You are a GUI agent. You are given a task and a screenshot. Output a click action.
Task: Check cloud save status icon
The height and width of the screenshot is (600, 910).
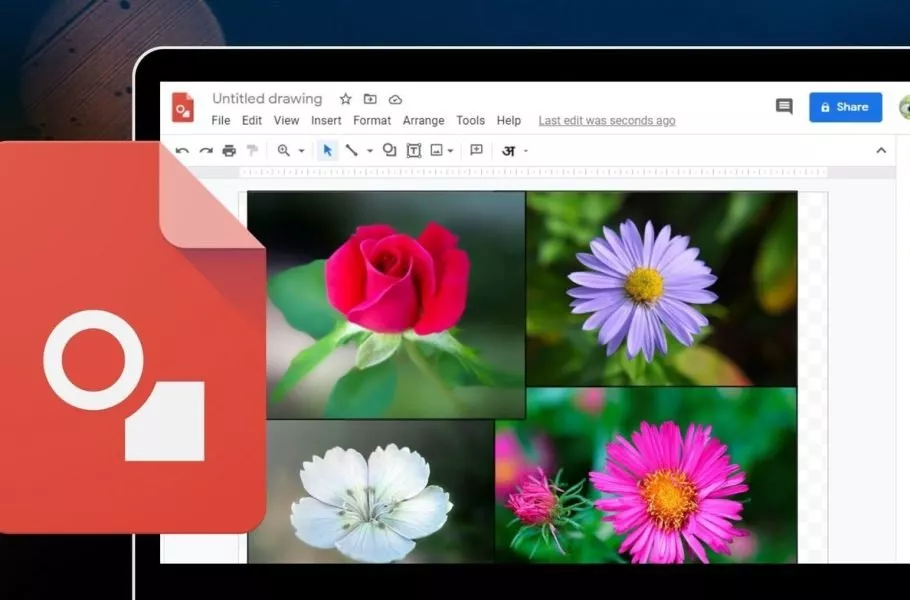point(395,100)
